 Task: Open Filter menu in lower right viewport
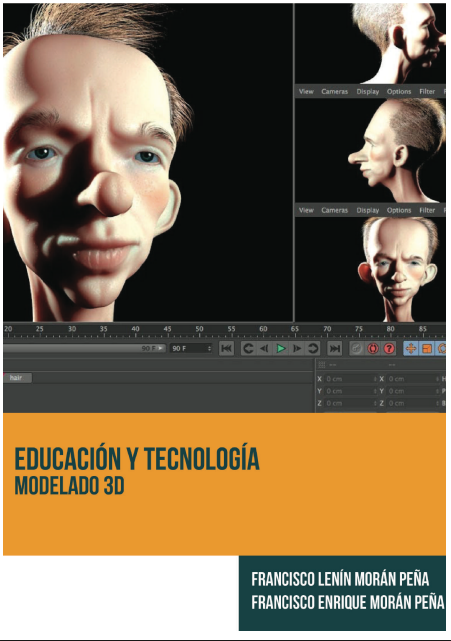click(427, 210)
